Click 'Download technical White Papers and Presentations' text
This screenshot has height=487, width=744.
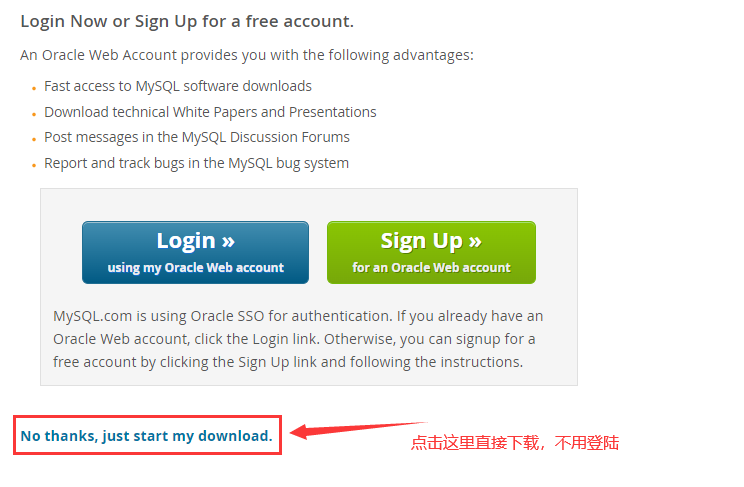[x=210, y=112]
